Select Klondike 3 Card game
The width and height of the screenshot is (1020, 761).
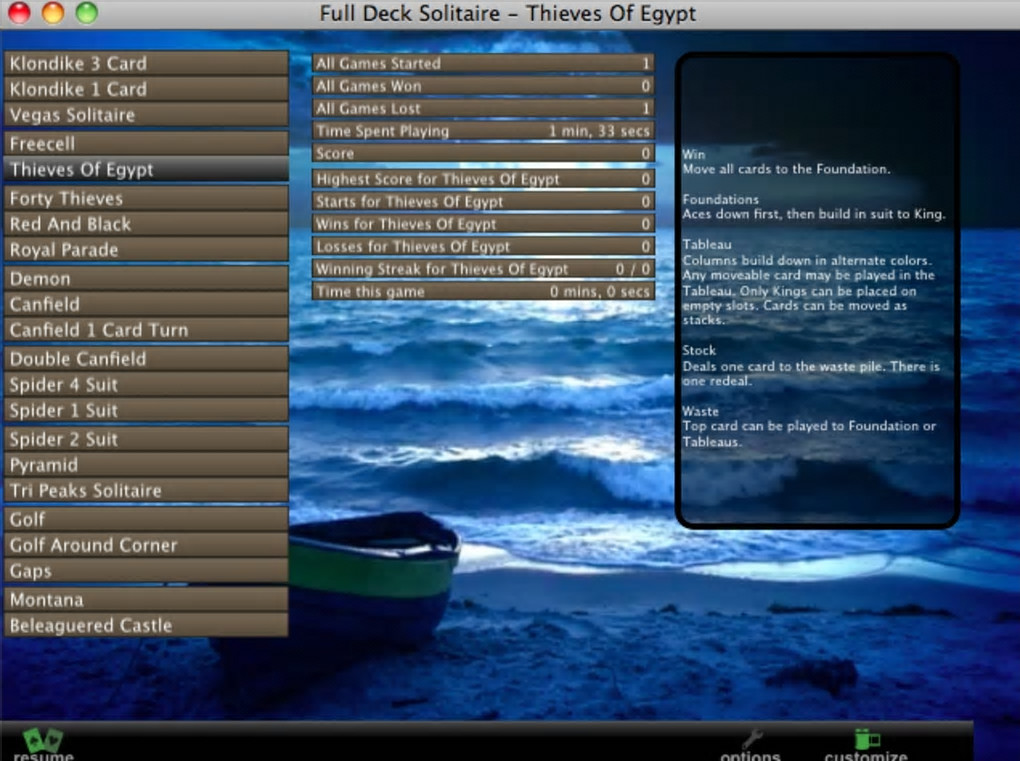[146, 63]
